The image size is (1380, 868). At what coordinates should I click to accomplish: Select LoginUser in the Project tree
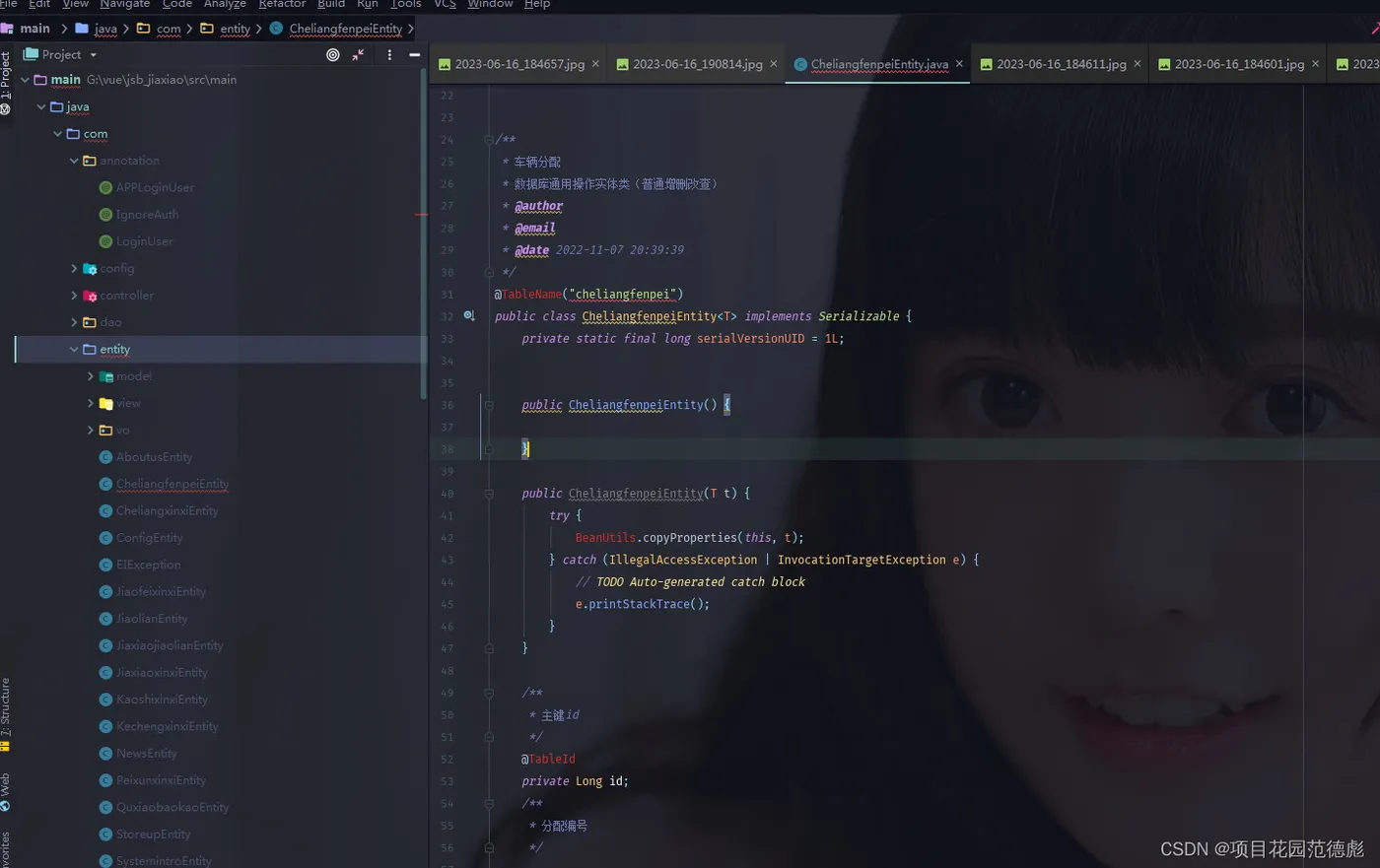(144, 241)
